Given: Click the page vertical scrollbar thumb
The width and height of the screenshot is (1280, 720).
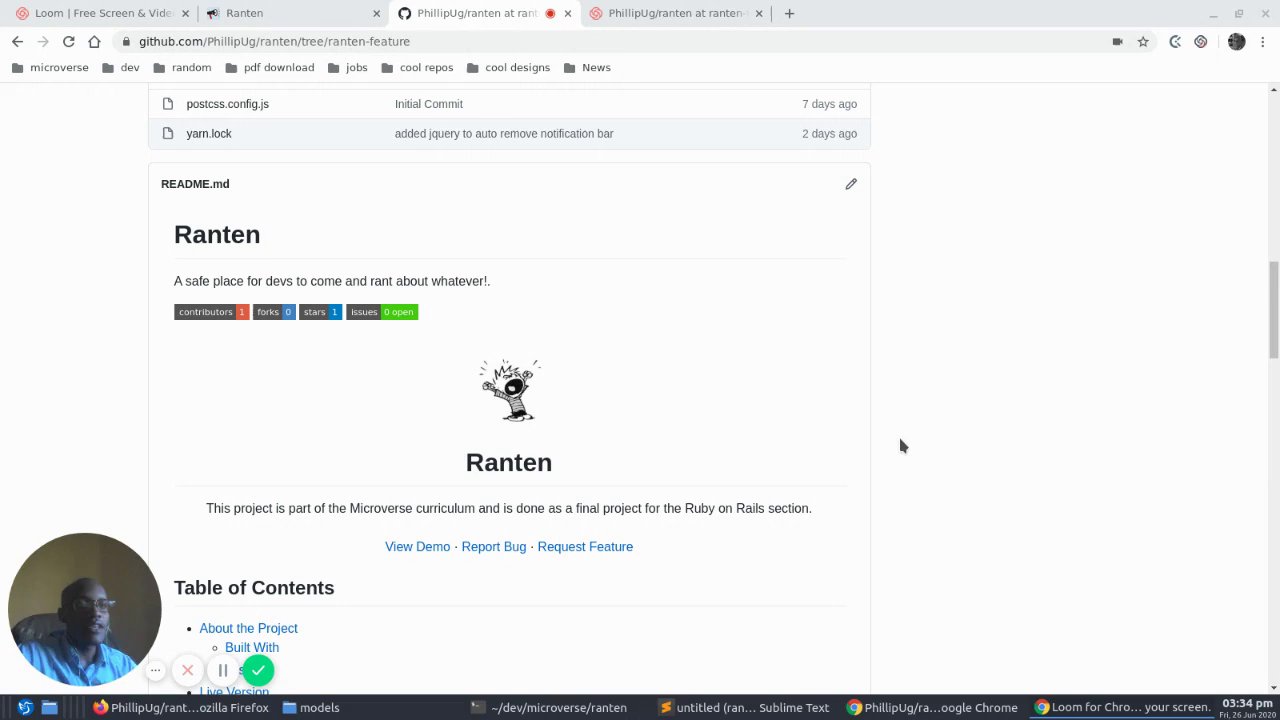Looking at the screenshot, I should 1273,309.
